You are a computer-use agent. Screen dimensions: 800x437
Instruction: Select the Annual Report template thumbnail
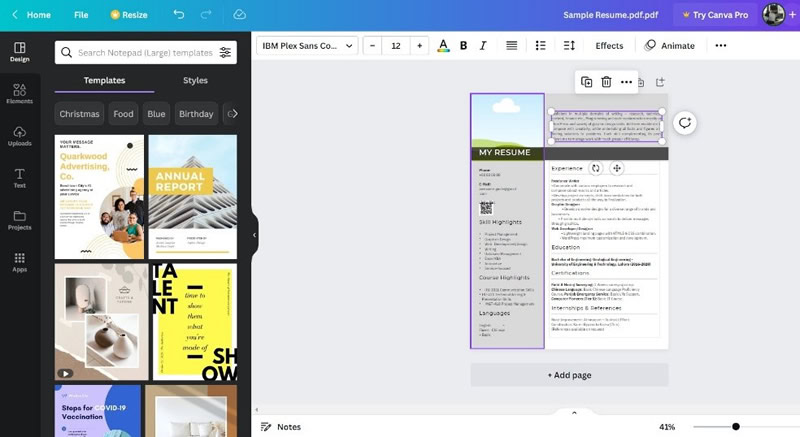tap(192, 197)
